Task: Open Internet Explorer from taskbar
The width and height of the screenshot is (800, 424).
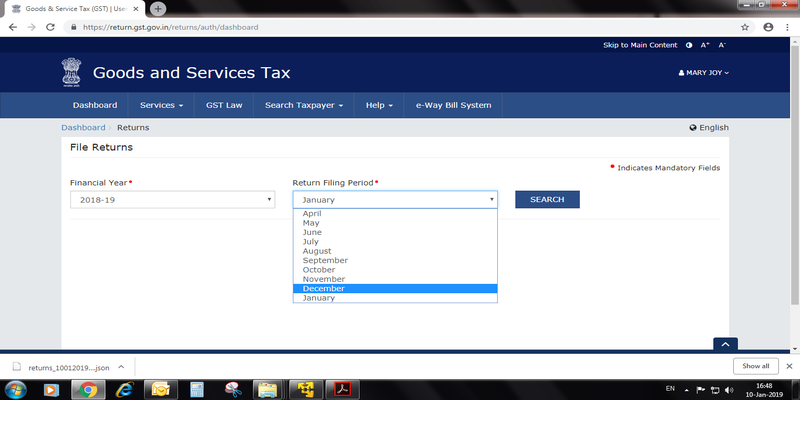Action: pos(124,390)
